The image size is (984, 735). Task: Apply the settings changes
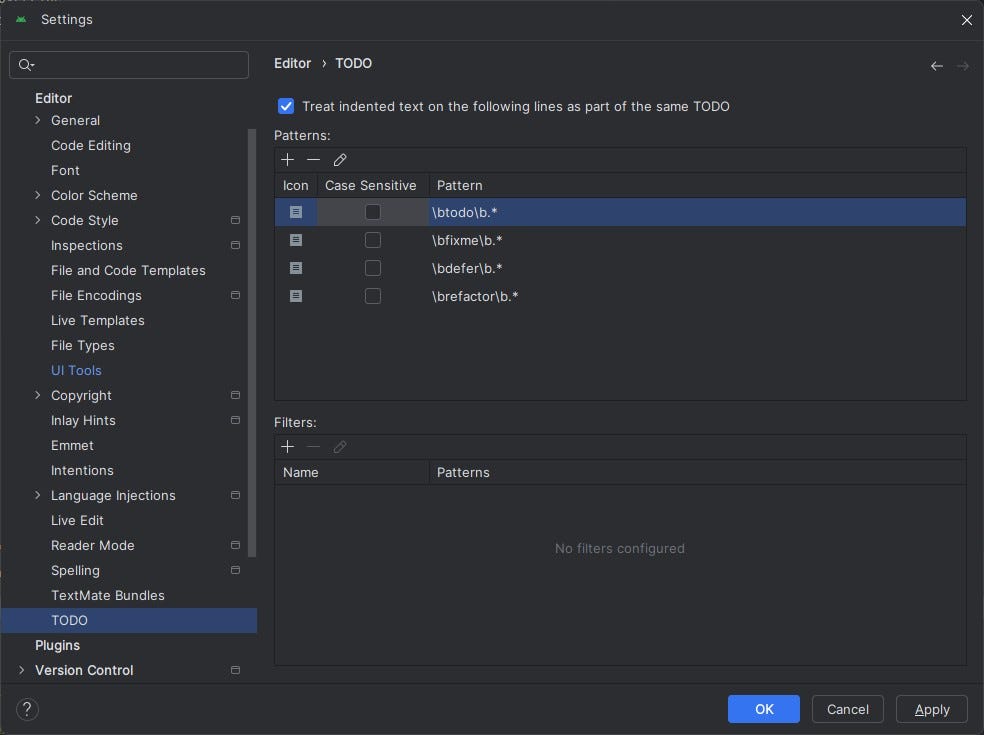(x=931, y=709)
